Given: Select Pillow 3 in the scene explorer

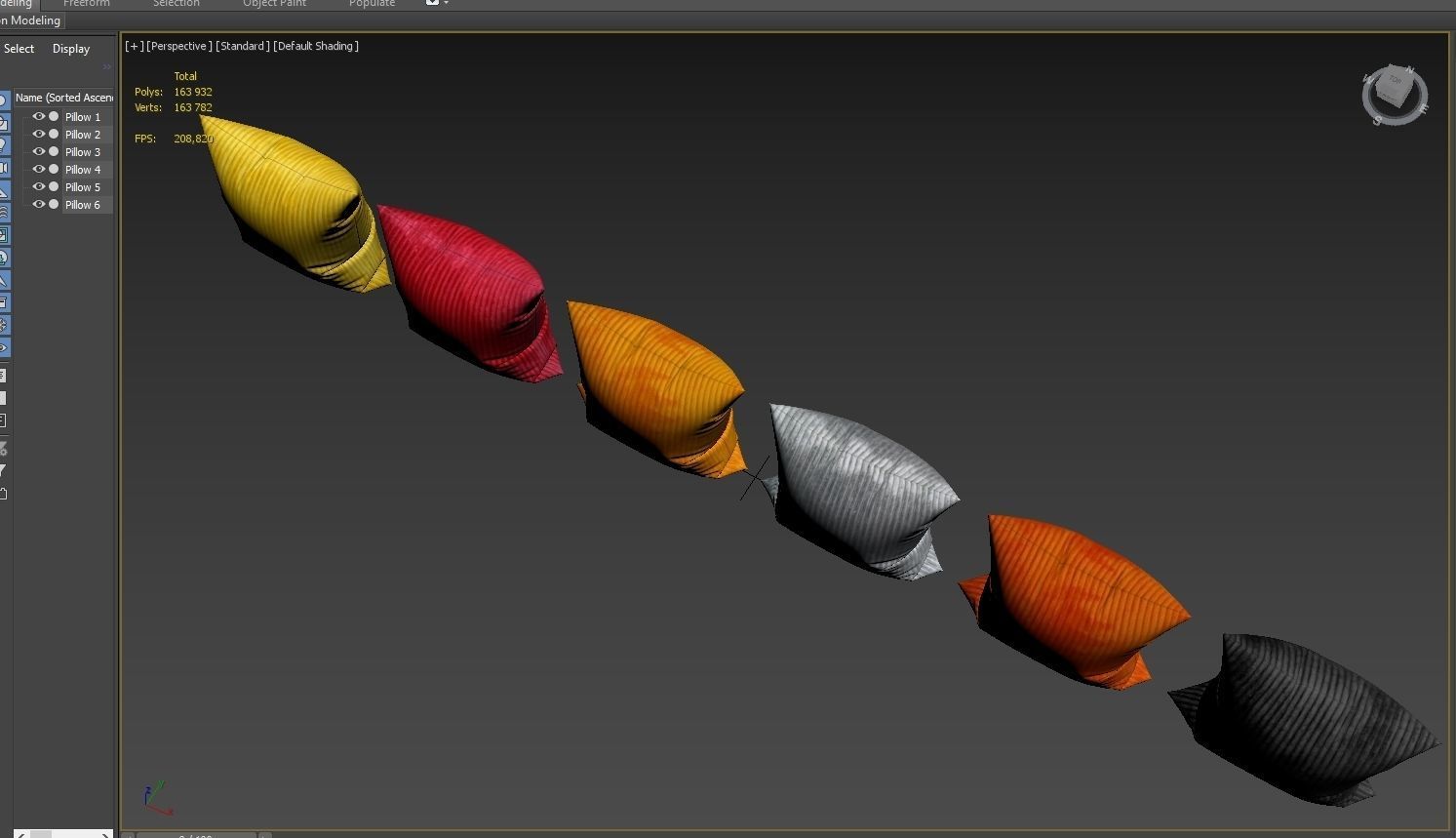Looking at the screenshot, I should point(83,152).
